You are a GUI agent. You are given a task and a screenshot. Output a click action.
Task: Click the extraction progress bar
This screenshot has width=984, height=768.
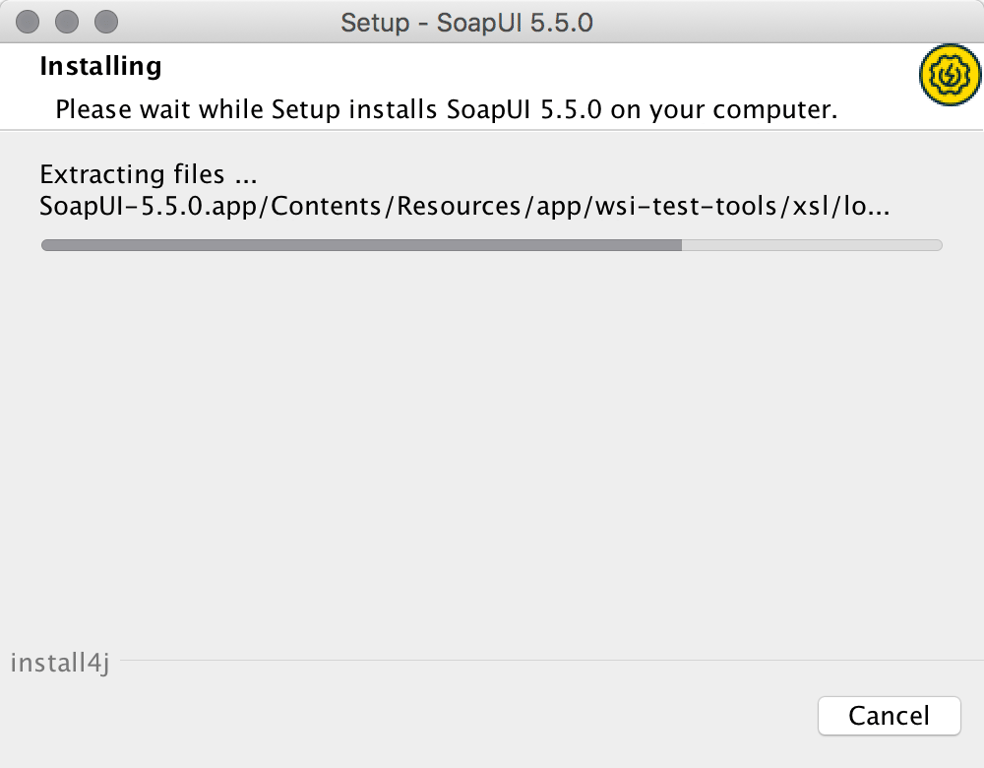pyautogui.click(x=491, y=244)
